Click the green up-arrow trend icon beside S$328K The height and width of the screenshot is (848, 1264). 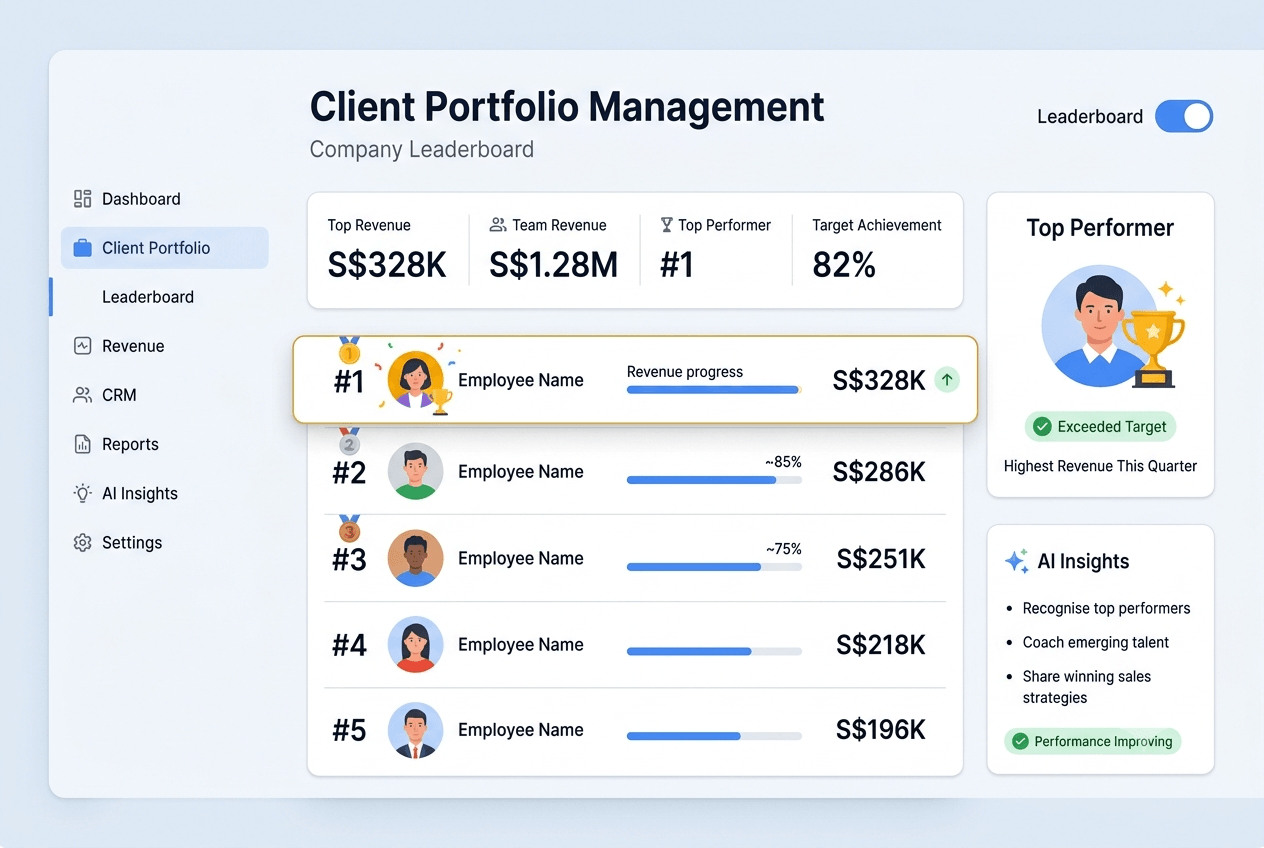947,380
